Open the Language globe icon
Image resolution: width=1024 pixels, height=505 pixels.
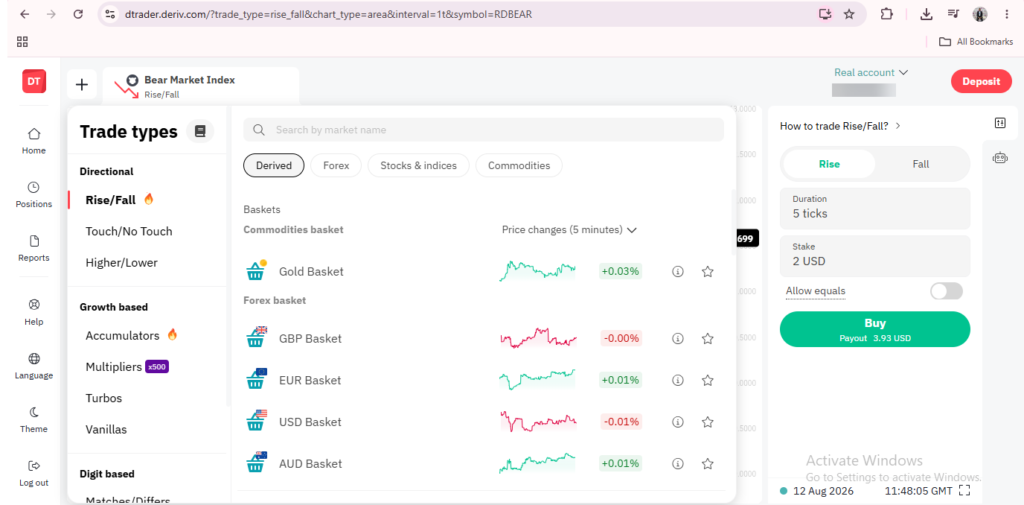click(34, 359)
